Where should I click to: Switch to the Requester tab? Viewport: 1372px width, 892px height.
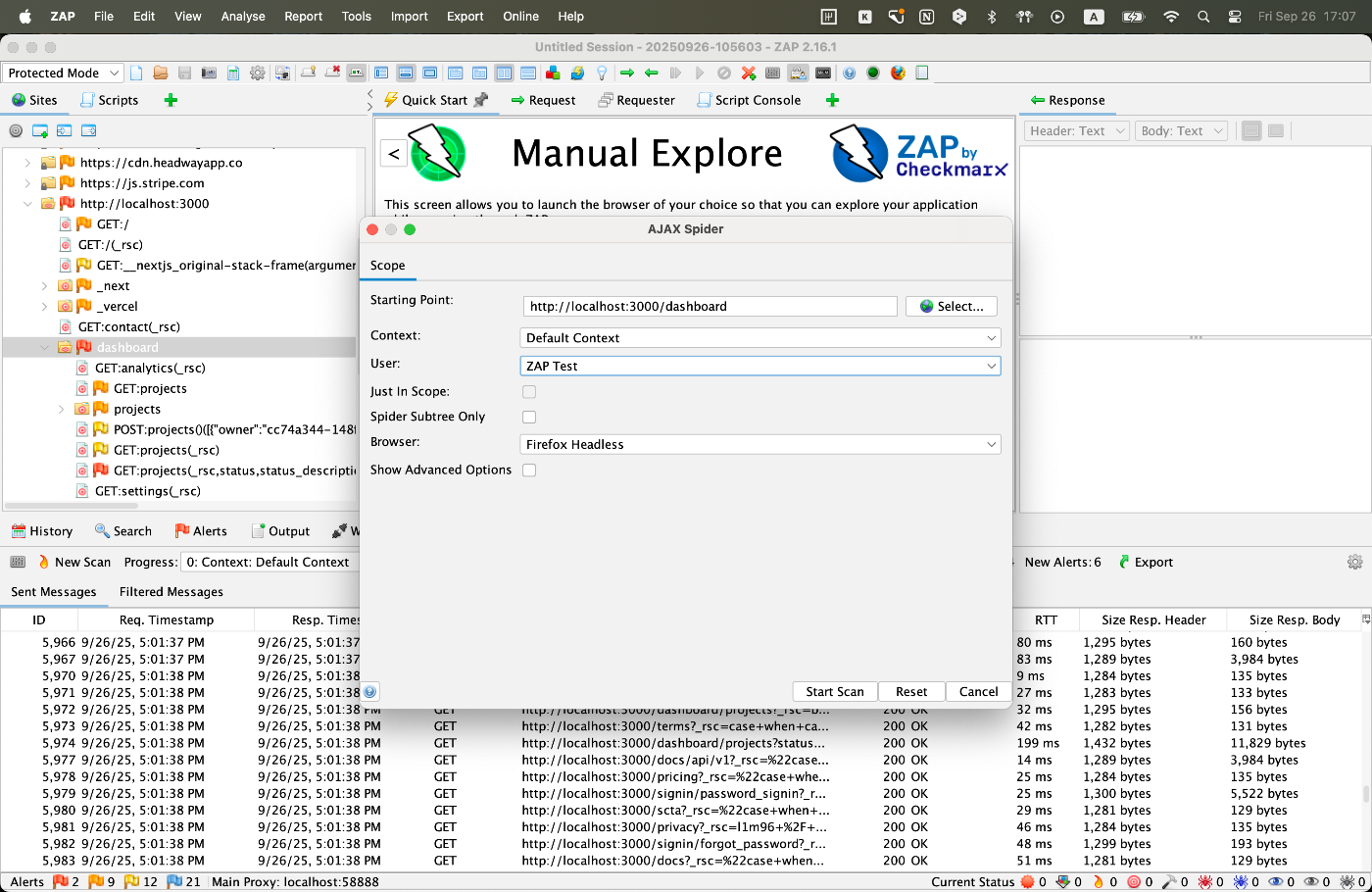pyautogui.click(x=636, y=100)
